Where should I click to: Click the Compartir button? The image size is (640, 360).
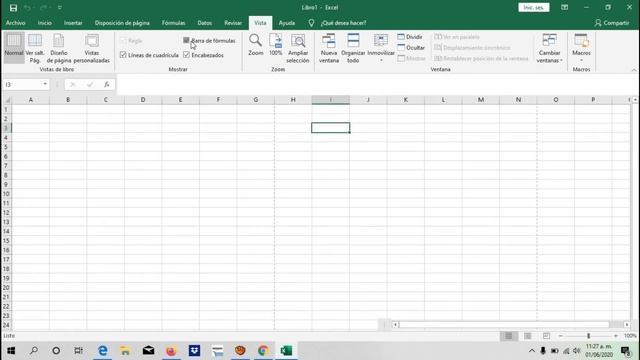(x=612, y=23)
